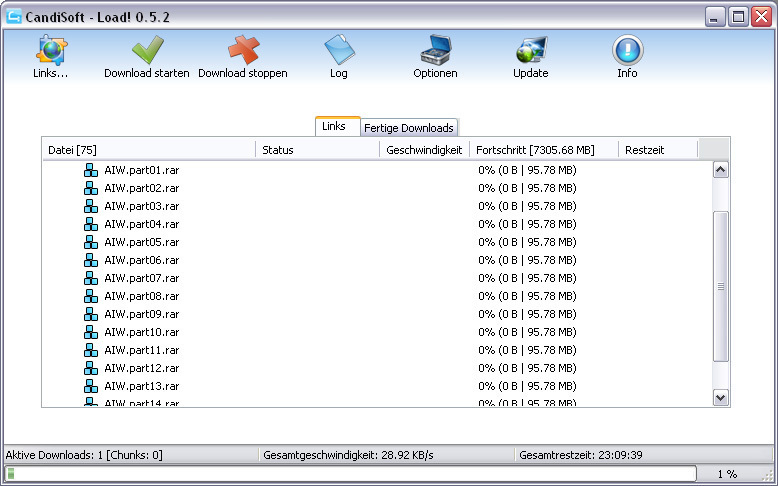Sort by the Datei [75] column header
Viewport: 778px width, 486px height.
tap(149, 149)
